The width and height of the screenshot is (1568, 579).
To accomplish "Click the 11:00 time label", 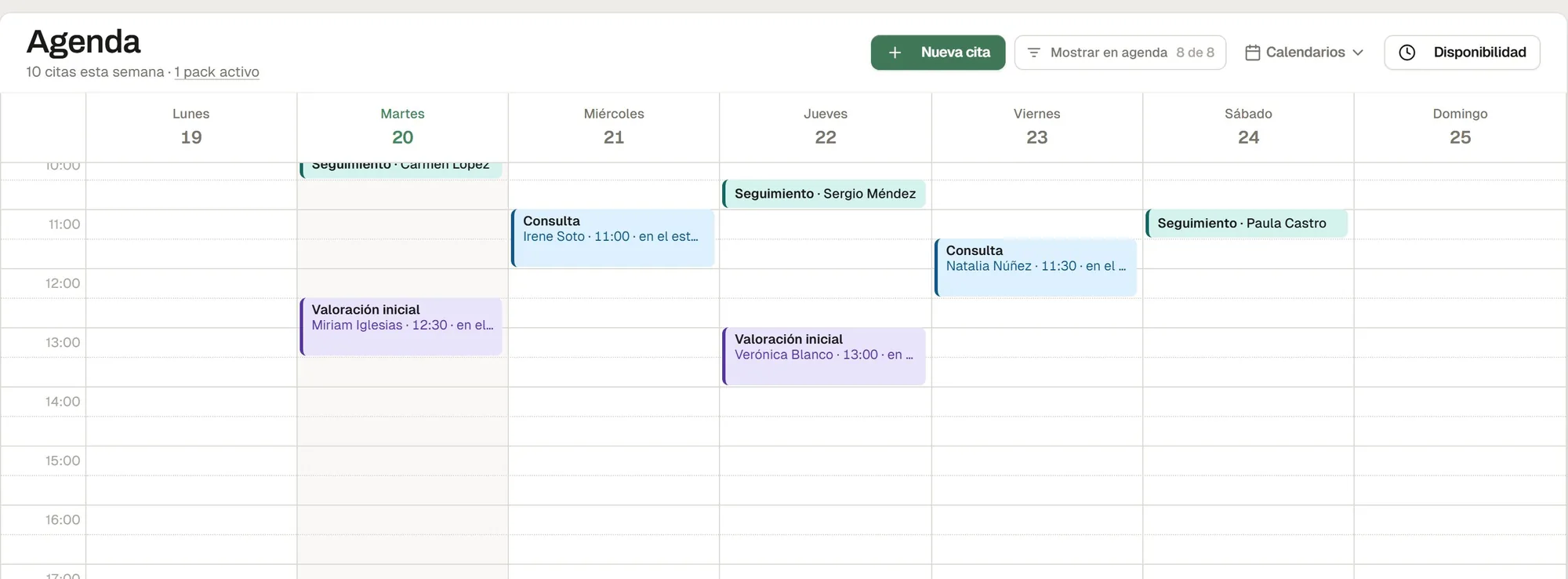I will [64, 224].
